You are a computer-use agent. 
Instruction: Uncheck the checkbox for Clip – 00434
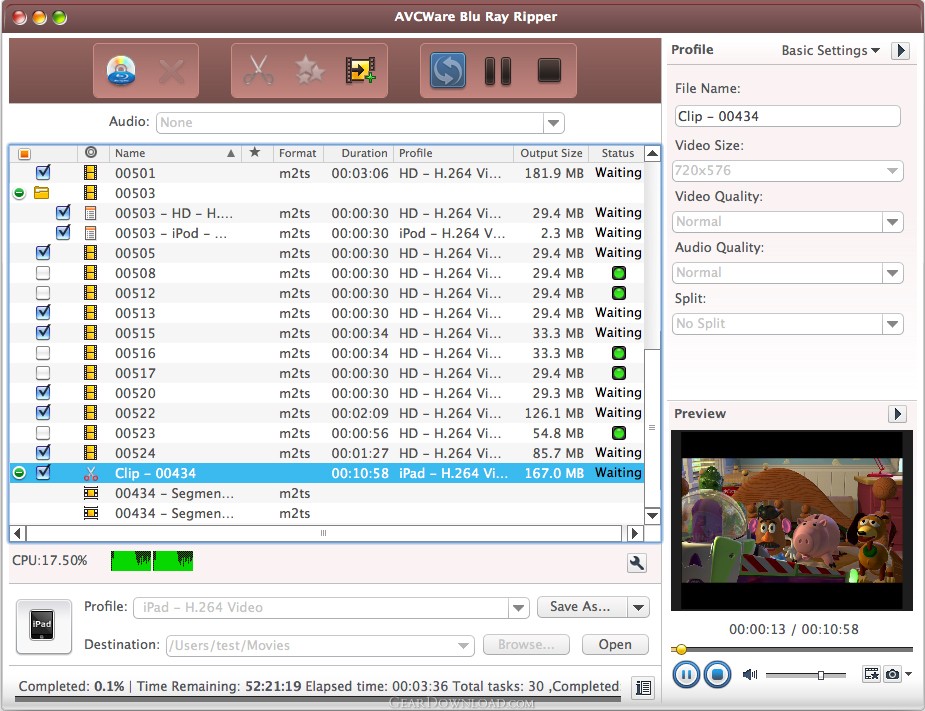[43, 473]
